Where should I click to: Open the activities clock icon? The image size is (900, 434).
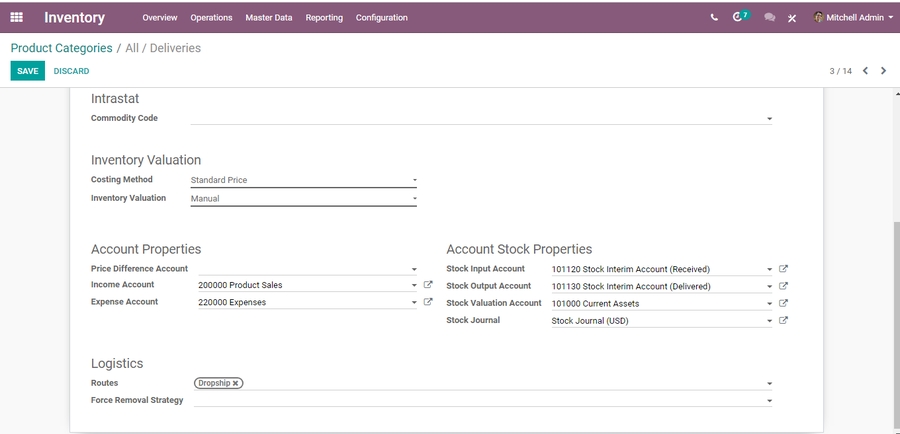[x=740, y=17]
